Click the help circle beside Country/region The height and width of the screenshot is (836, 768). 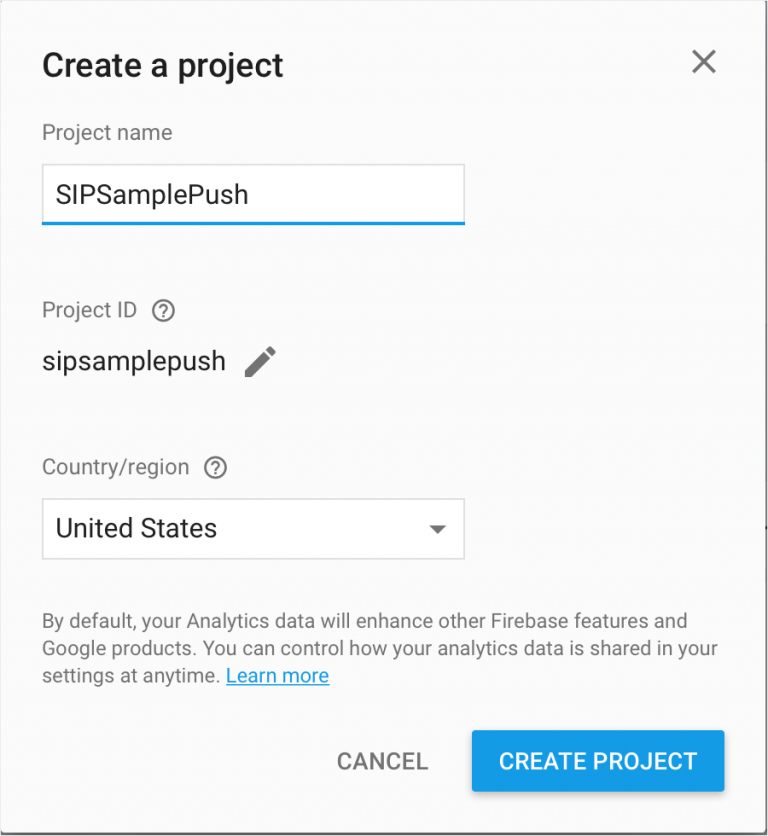[215, 467]
